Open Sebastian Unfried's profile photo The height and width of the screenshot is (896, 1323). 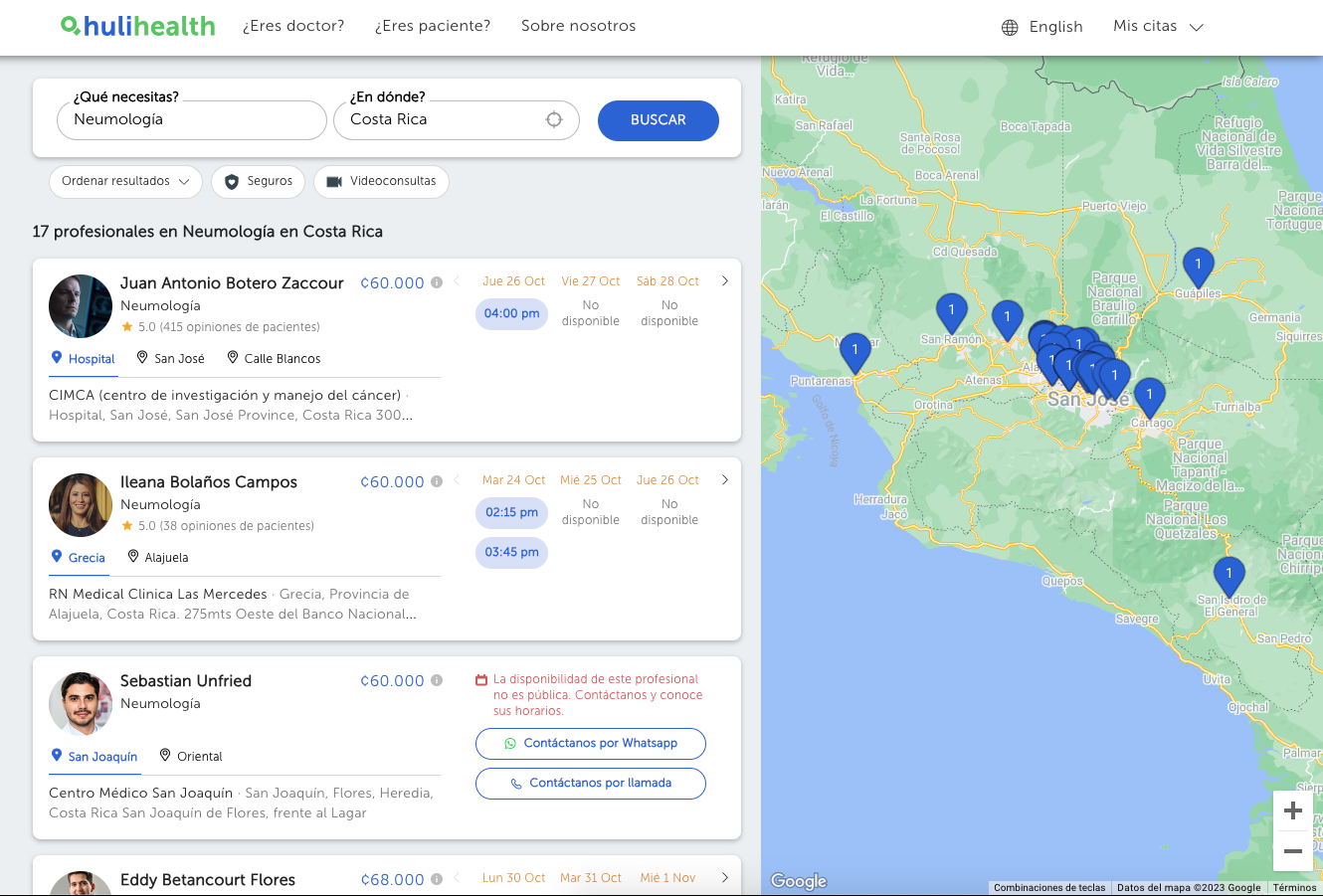coord(81,704)
